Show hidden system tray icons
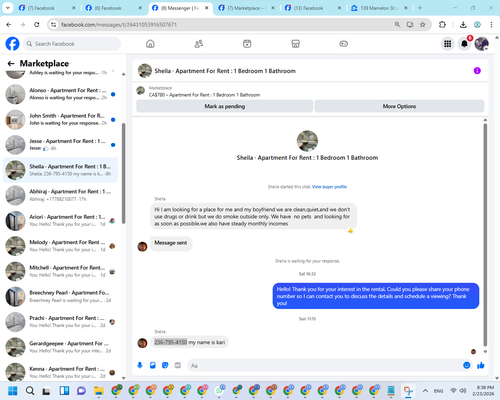 [425, 391]
